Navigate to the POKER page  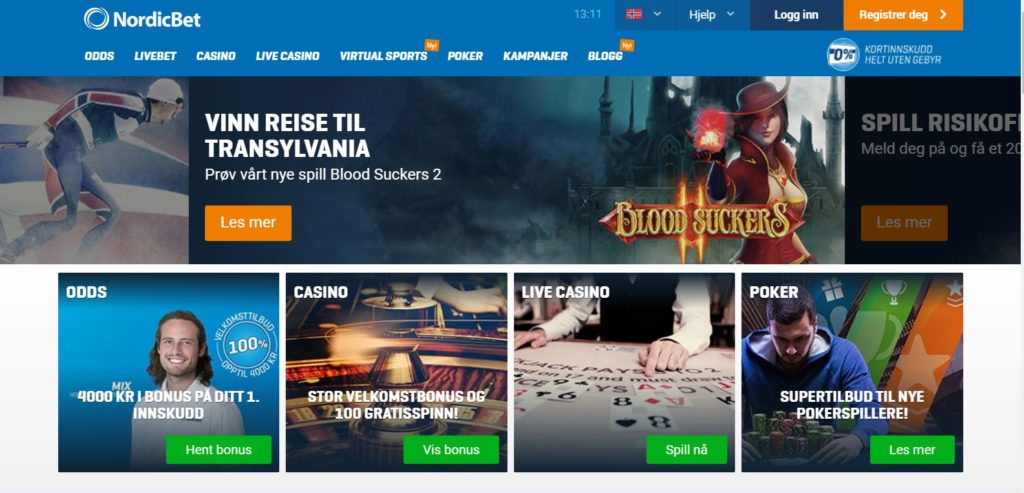coord(465,56)
